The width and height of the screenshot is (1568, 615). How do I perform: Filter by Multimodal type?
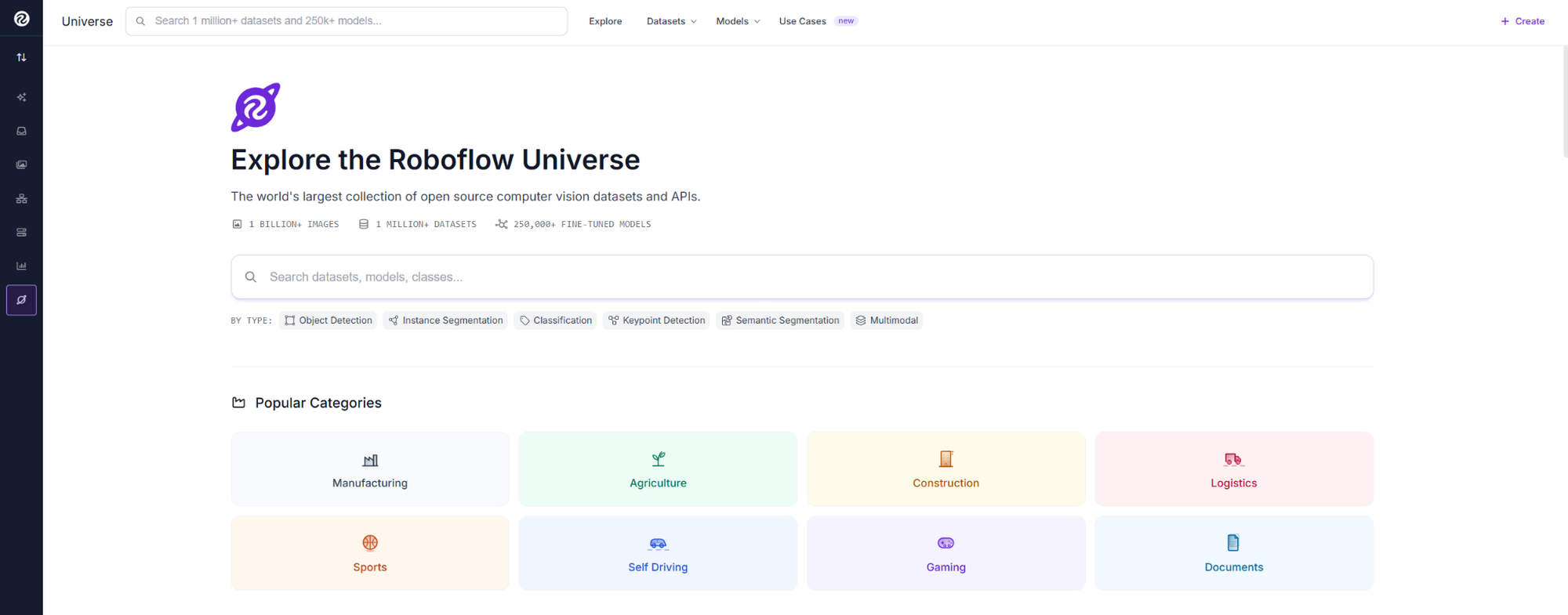pyautogui.click(x=887, y=320)
